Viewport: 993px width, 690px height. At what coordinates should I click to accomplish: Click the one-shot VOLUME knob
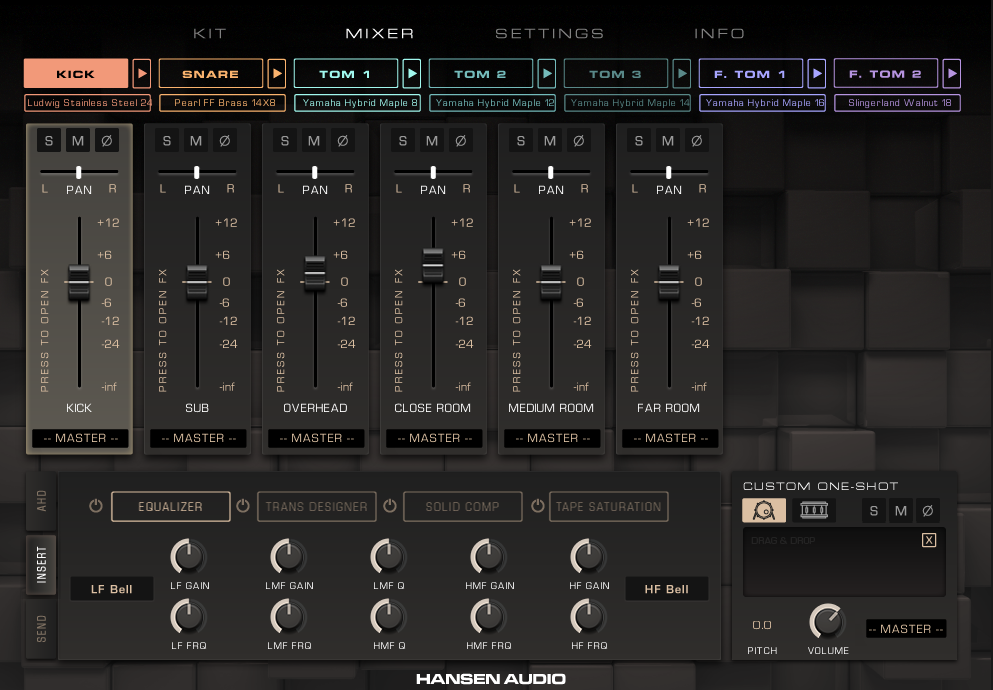[826, 622]
